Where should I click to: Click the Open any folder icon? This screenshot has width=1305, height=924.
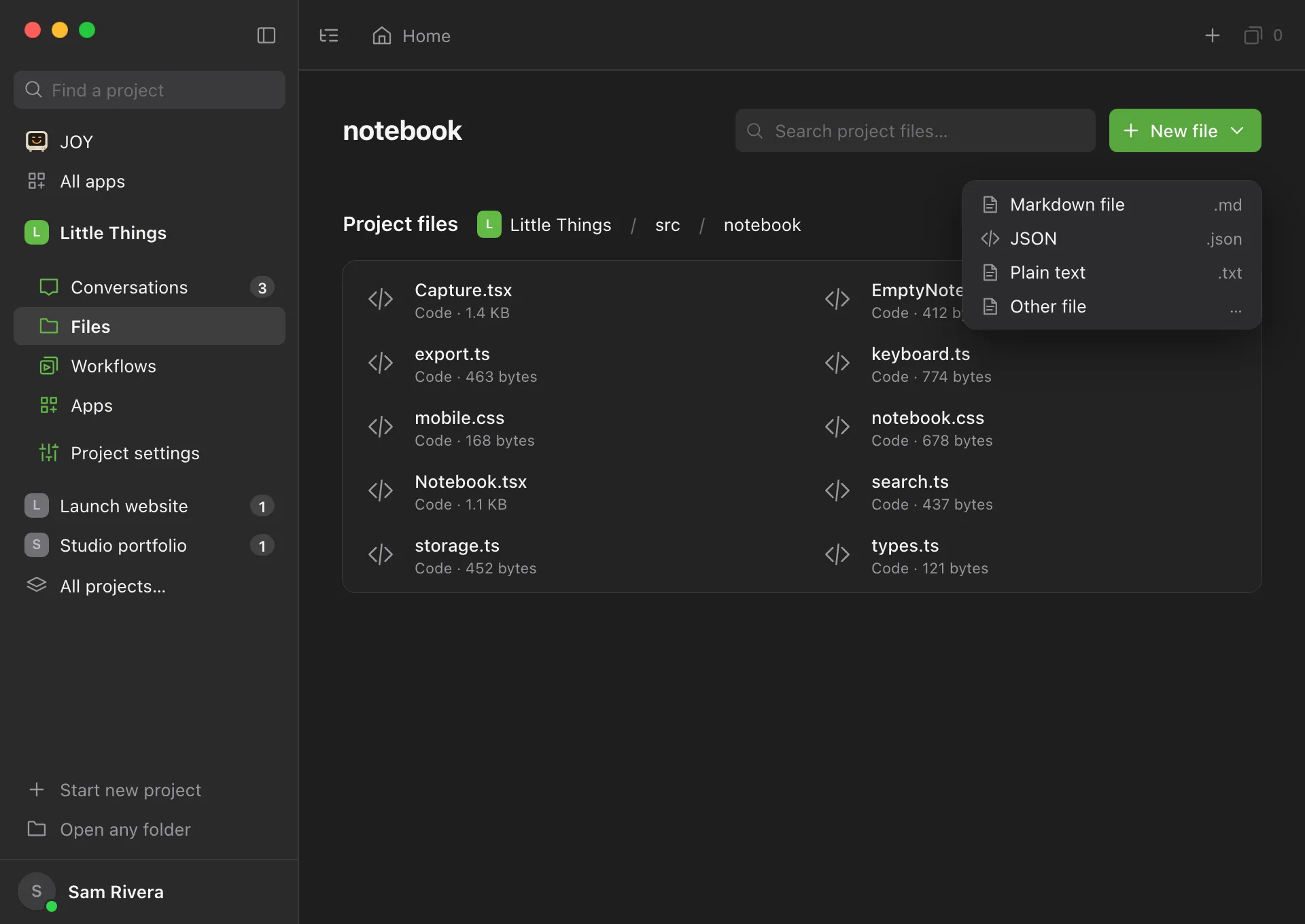pyautogui.click(x=37, y=829)
